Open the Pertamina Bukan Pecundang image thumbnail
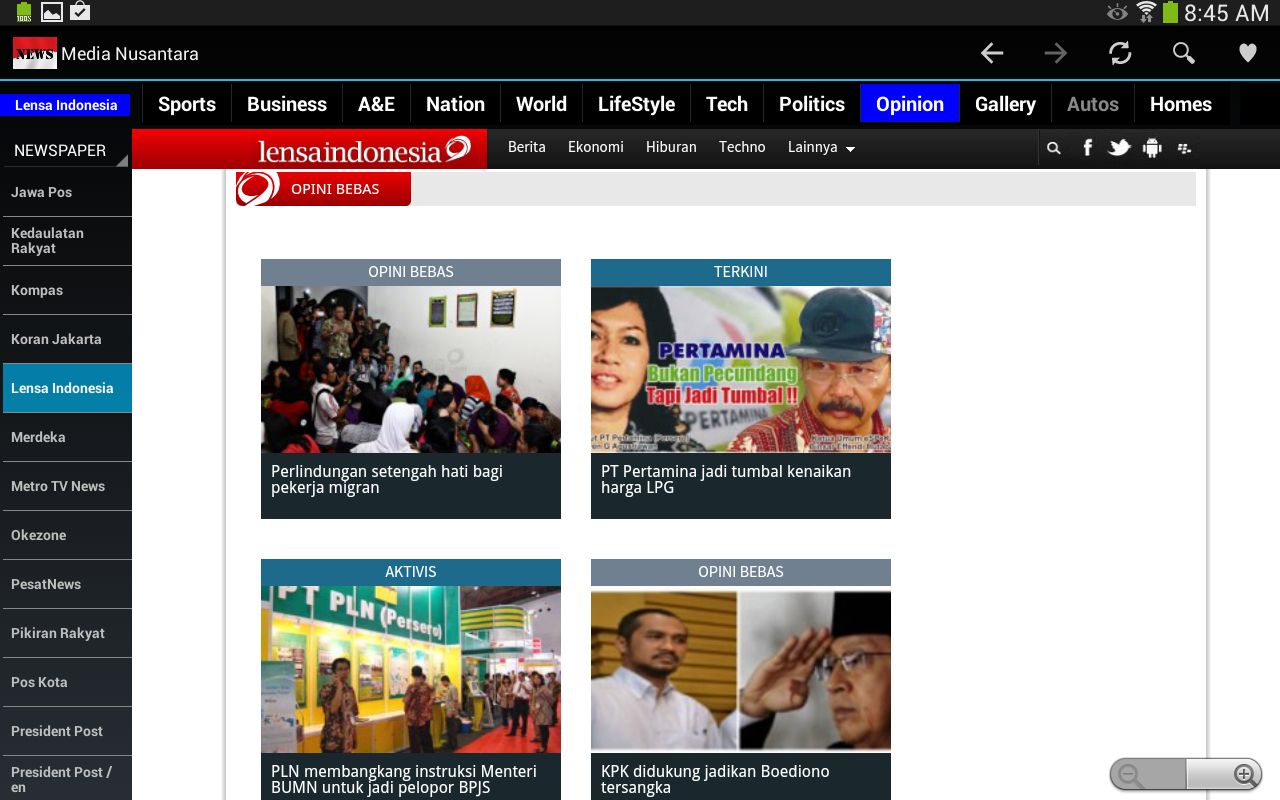This screenshot has width=1280, height=800. click(x=741, y=369)
